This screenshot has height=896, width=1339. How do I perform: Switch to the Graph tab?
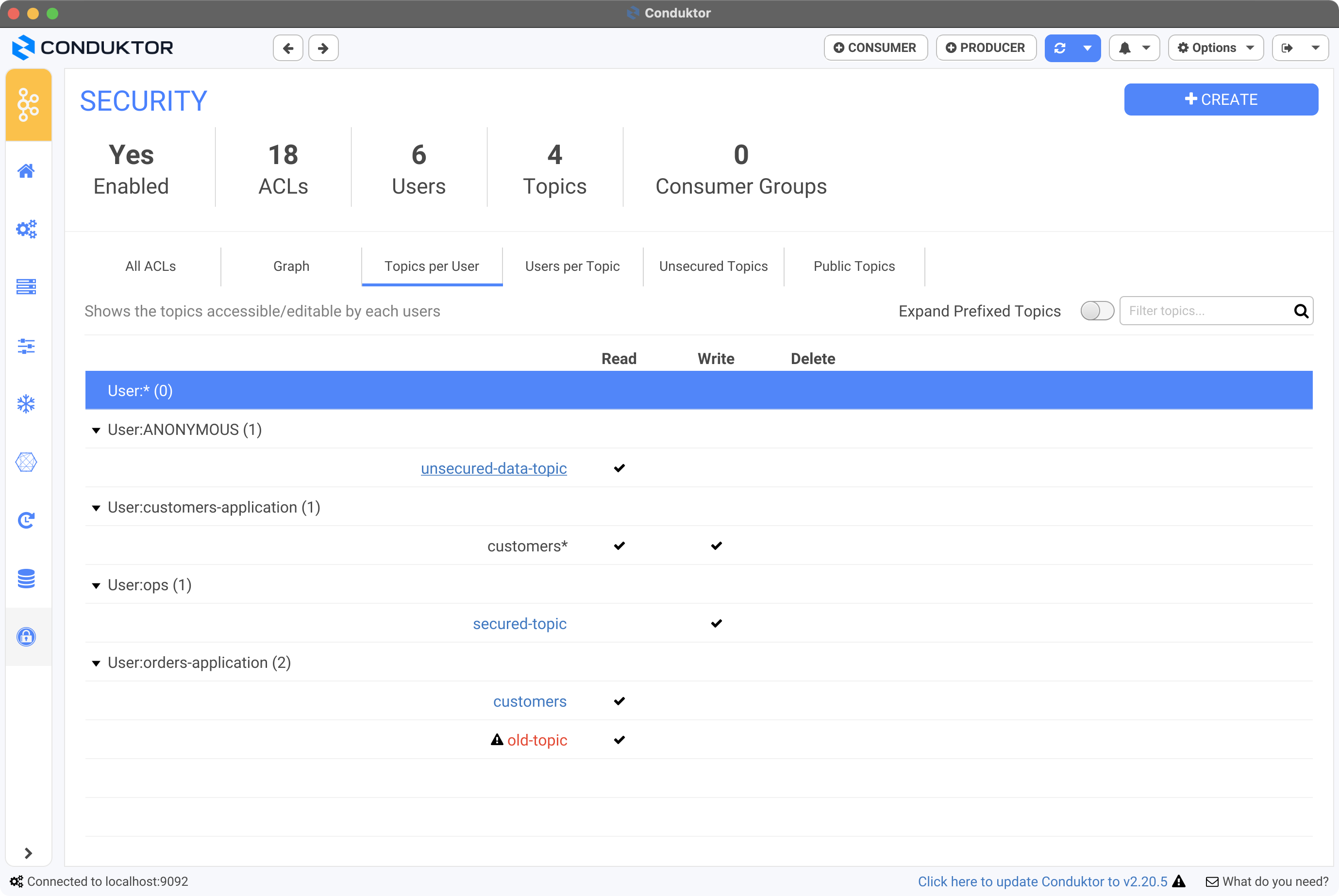tap(291, 266)
